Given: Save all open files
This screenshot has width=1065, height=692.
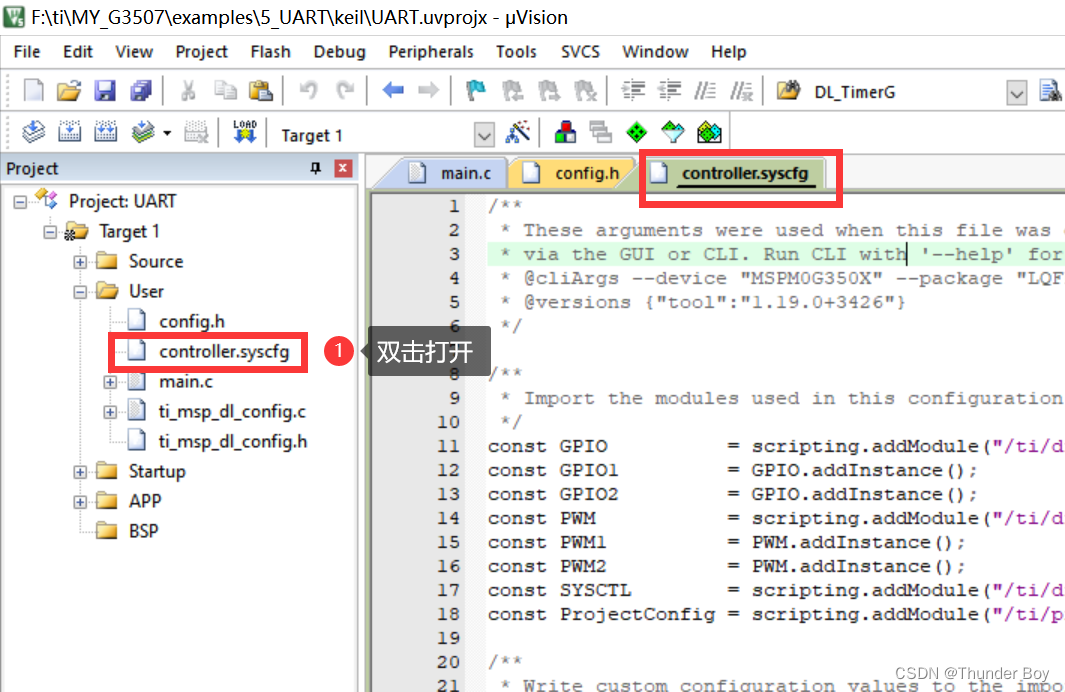Looking at the screenshot, I should point(141,91).
